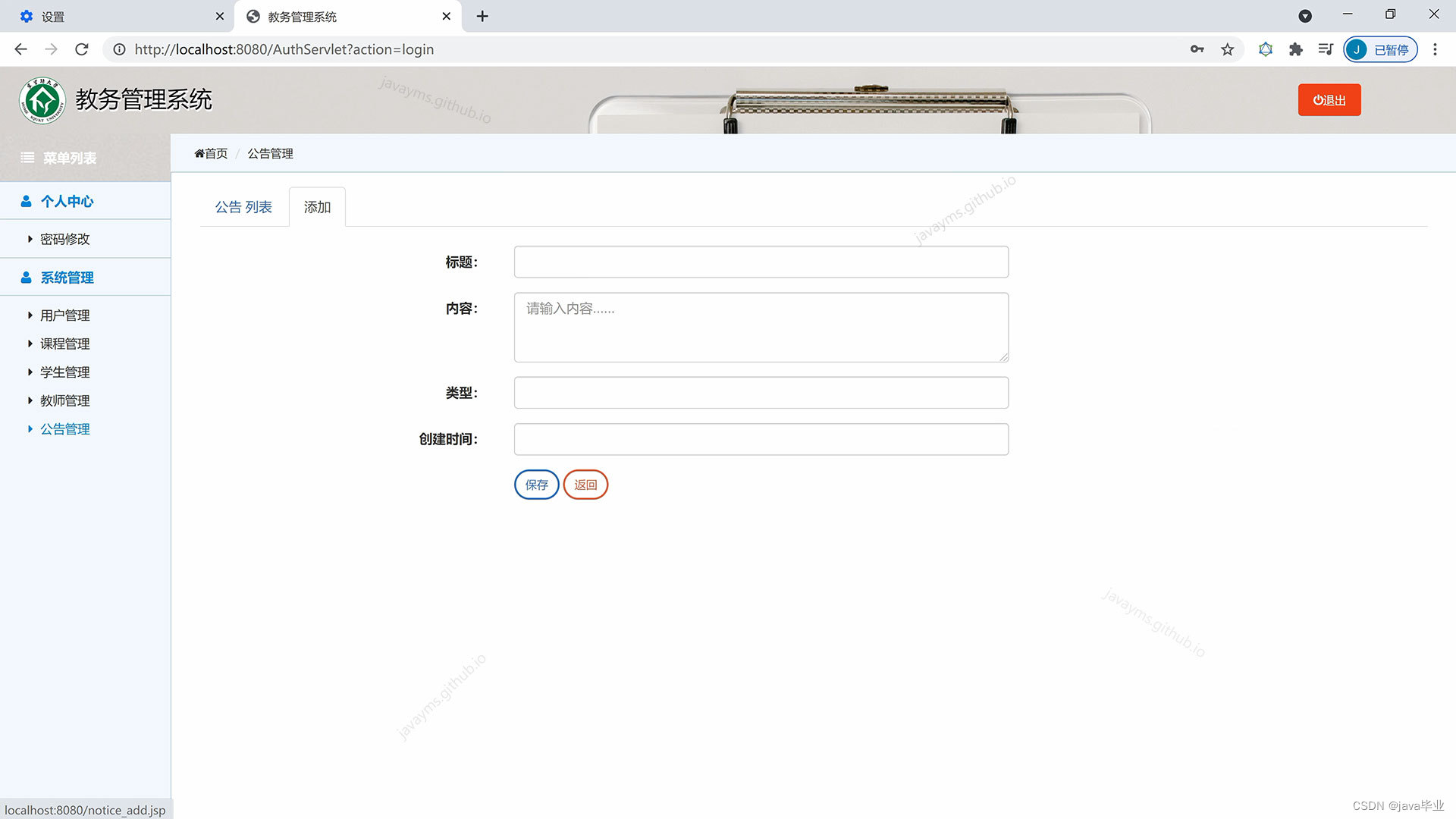The image size is (1456, 819).
Task: Click the 个人中心 user icon
Action: tap(26, 202)
